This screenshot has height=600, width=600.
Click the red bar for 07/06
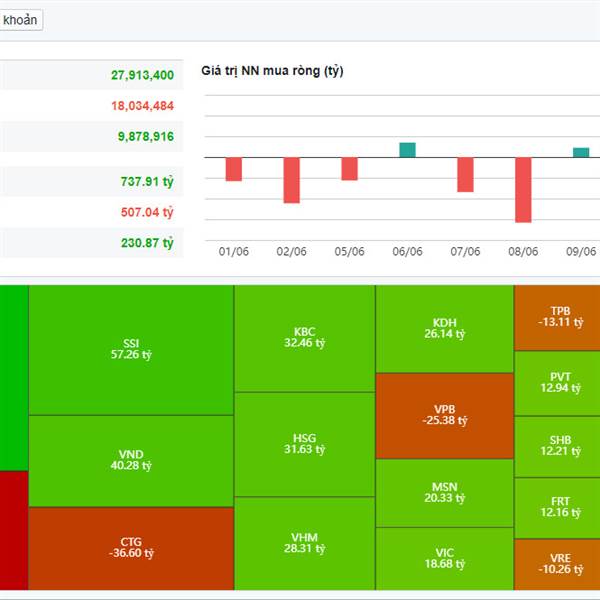(465, 174)
